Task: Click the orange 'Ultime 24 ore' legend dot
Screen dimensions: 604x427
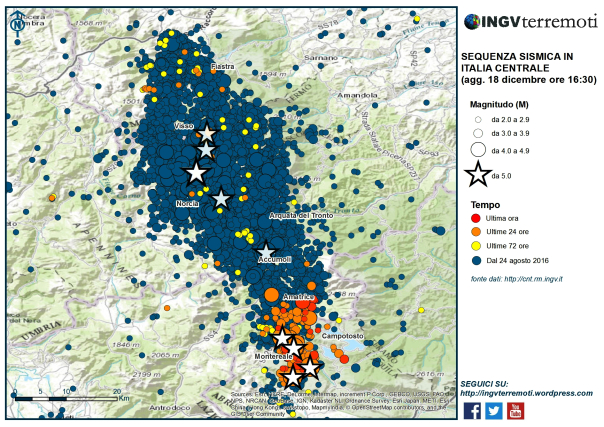Action: coord(478,231)
